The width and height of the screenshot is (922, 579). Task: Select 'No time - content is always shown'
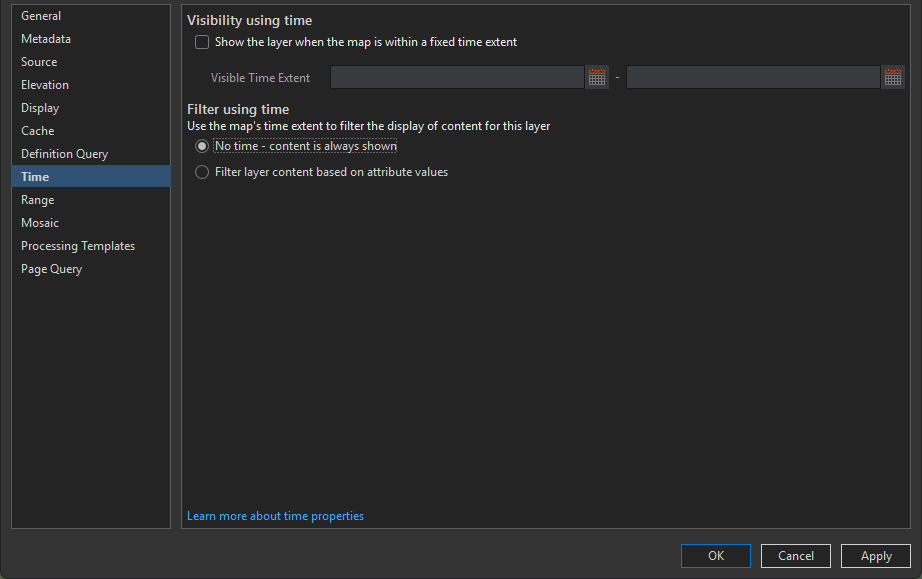tap(202, 146)
